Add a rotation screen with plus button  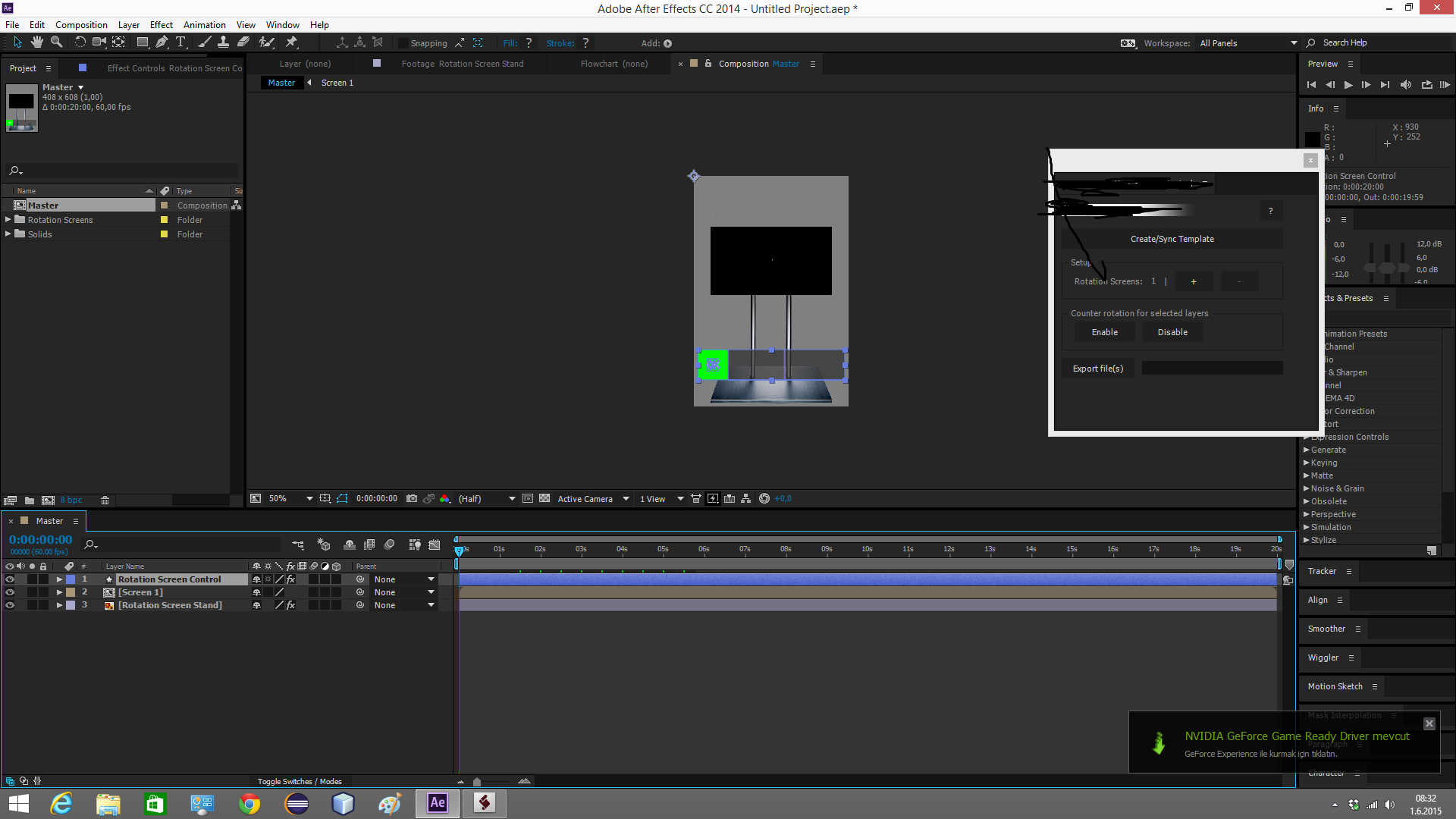pos(1194,281)
